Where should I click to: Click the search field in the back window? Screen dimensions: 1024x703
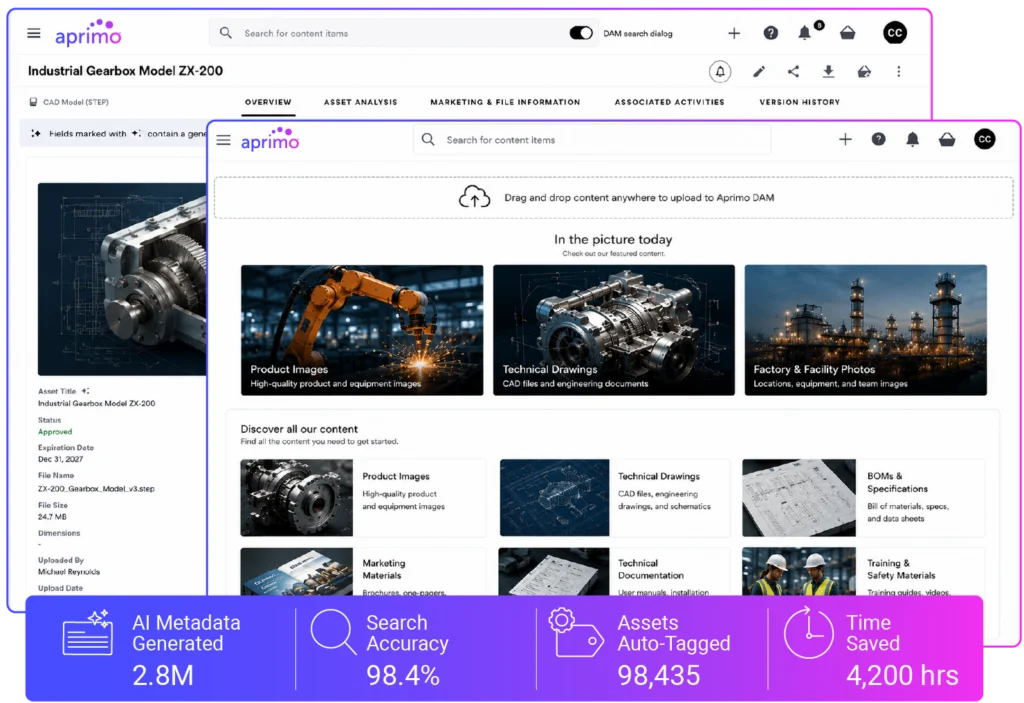402,33
